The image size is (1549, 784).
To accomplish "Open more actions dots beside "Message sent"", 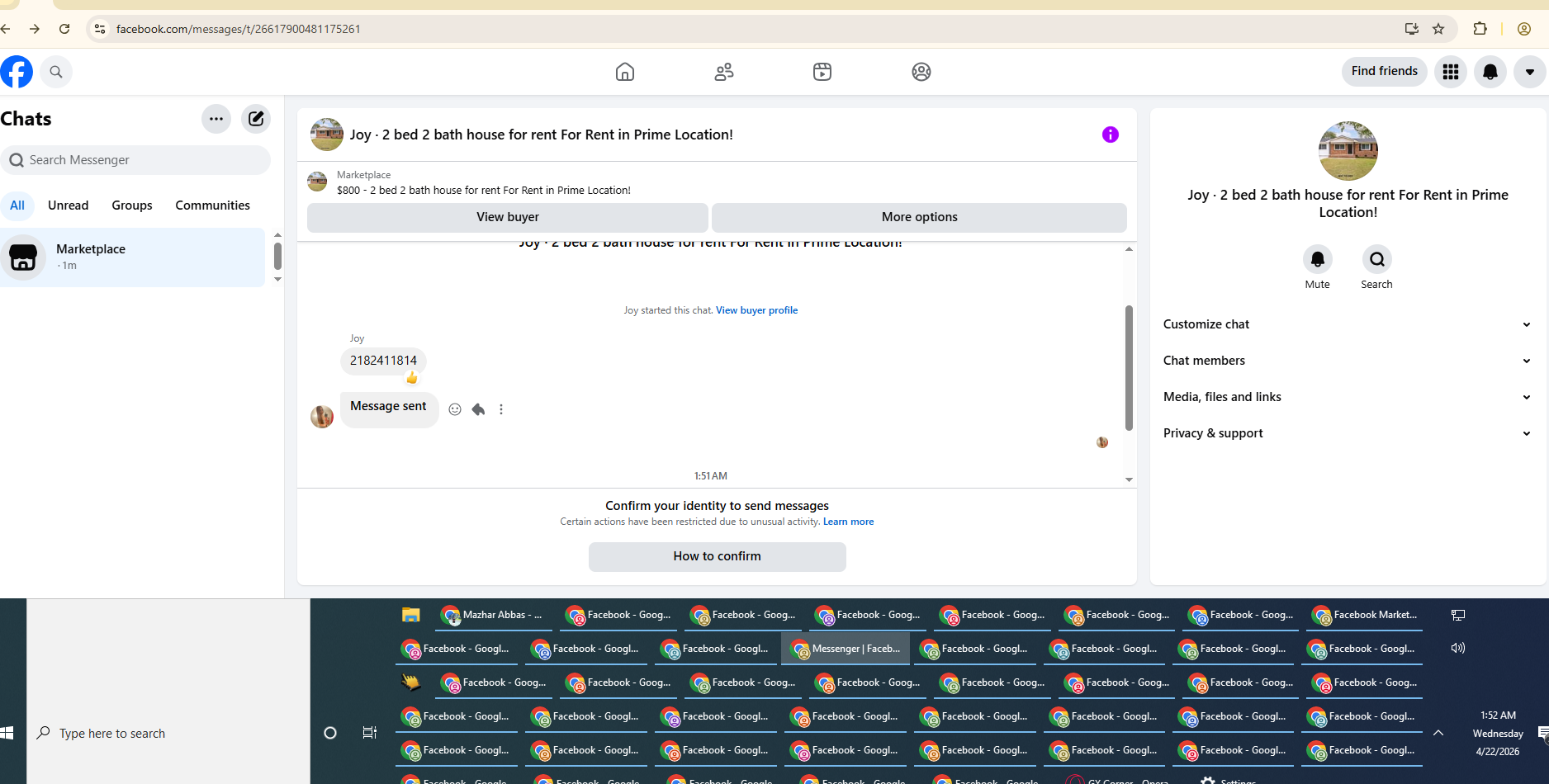I will (x=501, y=409).
